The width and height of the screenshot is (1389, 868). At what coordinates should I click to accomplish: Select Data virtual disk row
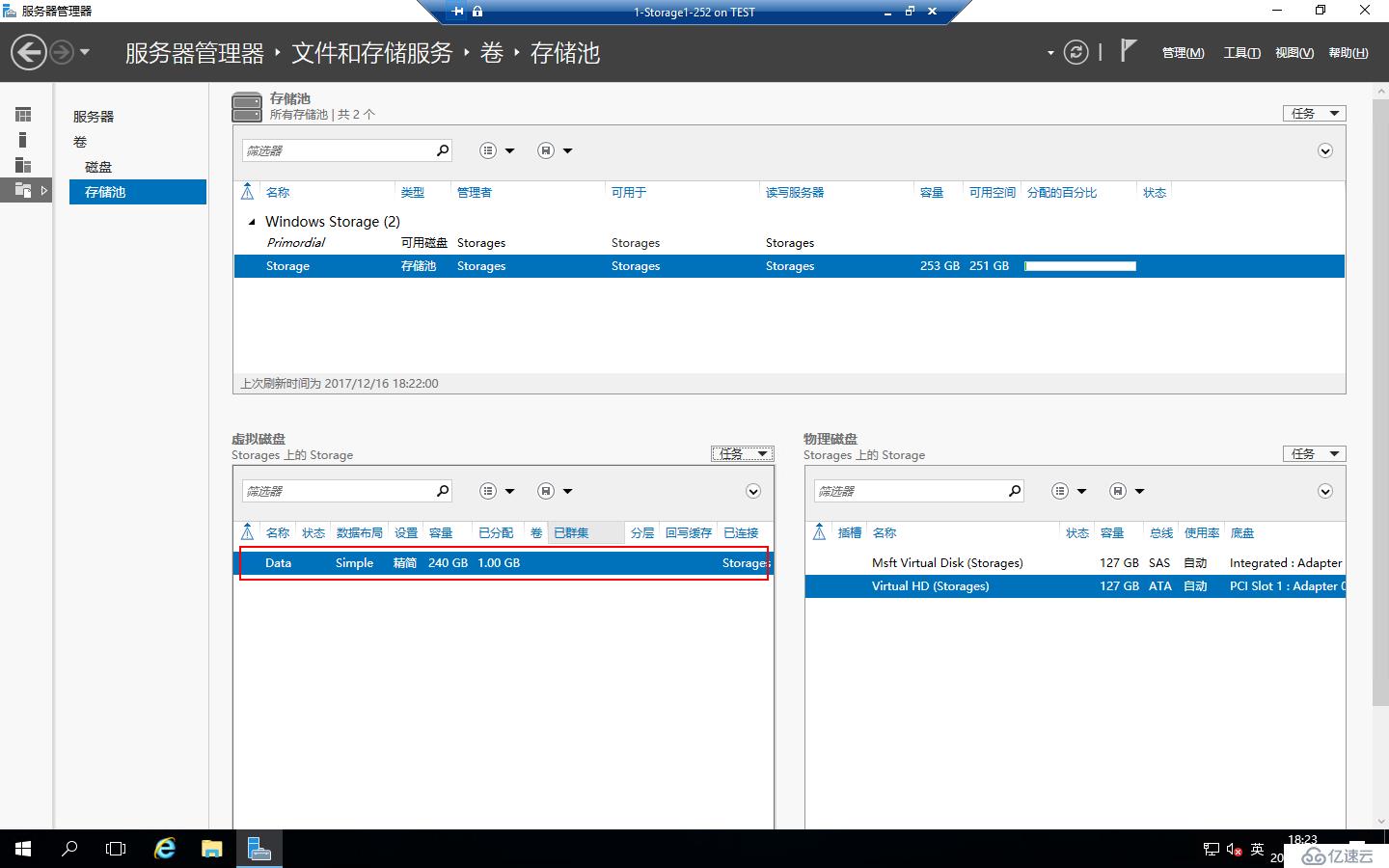tap(504, 563)
